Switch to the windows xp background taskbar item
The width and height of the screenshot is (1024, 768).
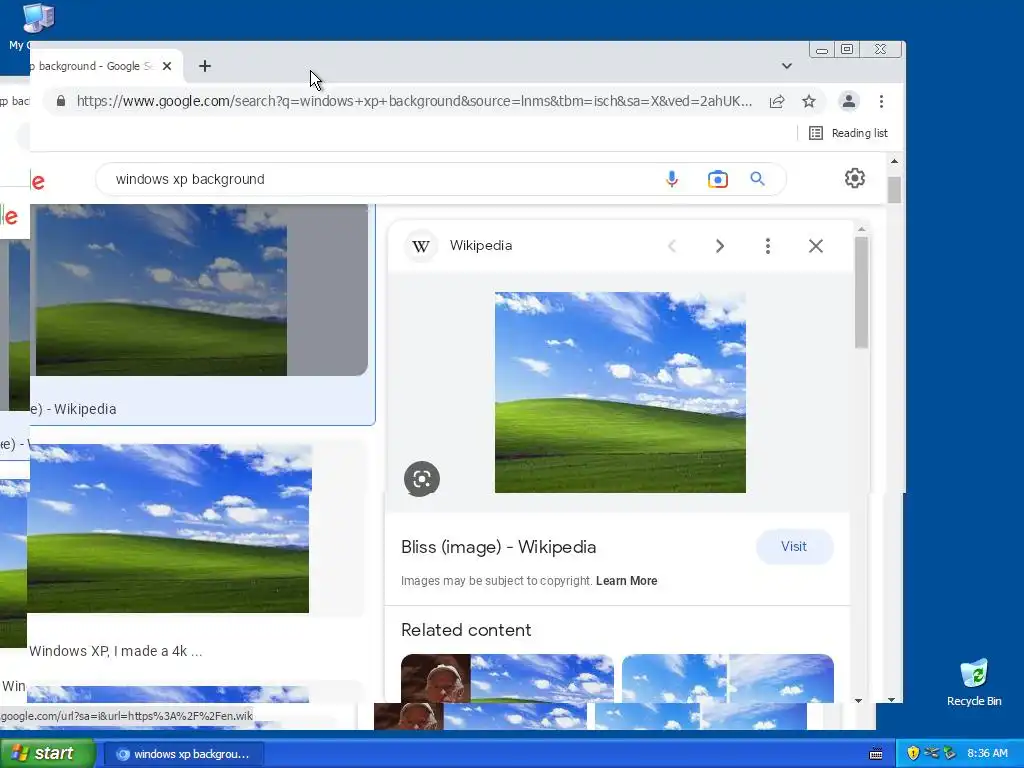(x=184, y=754)
